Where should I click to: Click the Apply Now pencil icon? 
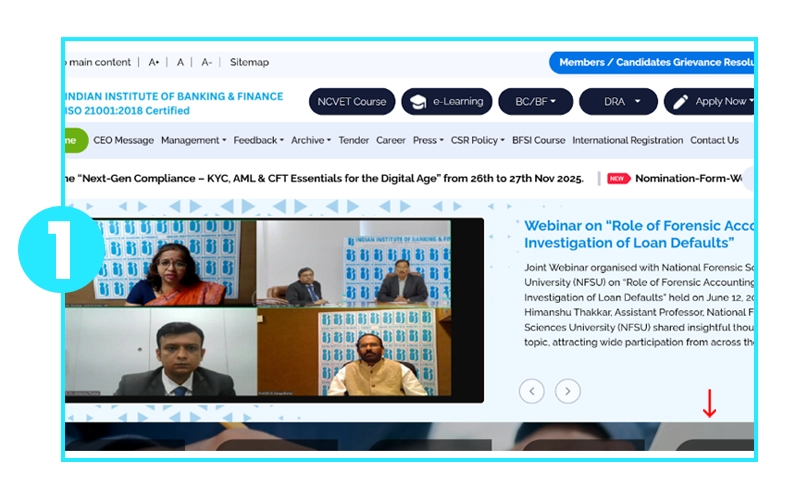680,102
